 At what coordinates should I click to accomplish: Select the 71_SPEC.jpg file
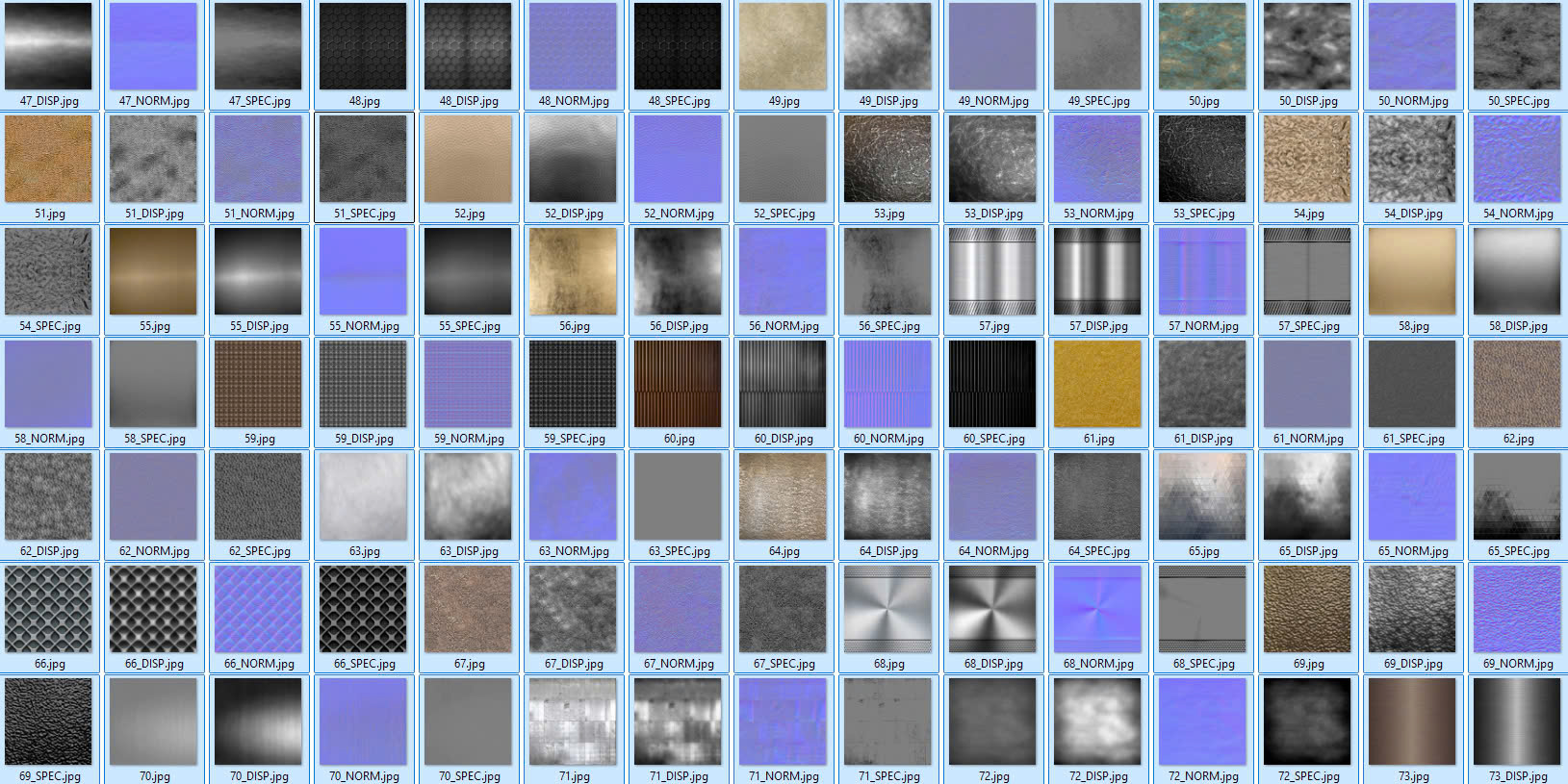pyautogui.click(x=887, y=721)
